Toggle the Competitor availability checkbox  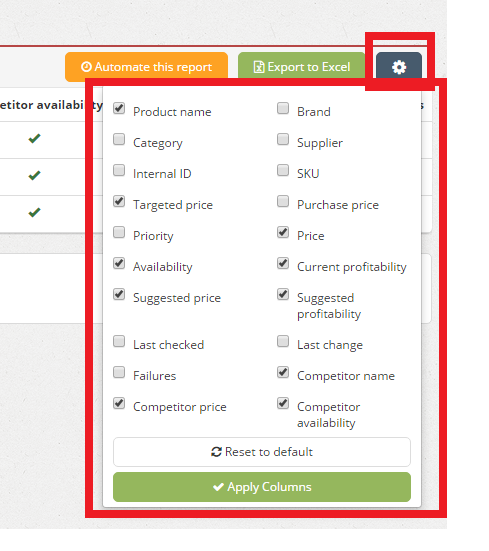[x=283, y=403]
